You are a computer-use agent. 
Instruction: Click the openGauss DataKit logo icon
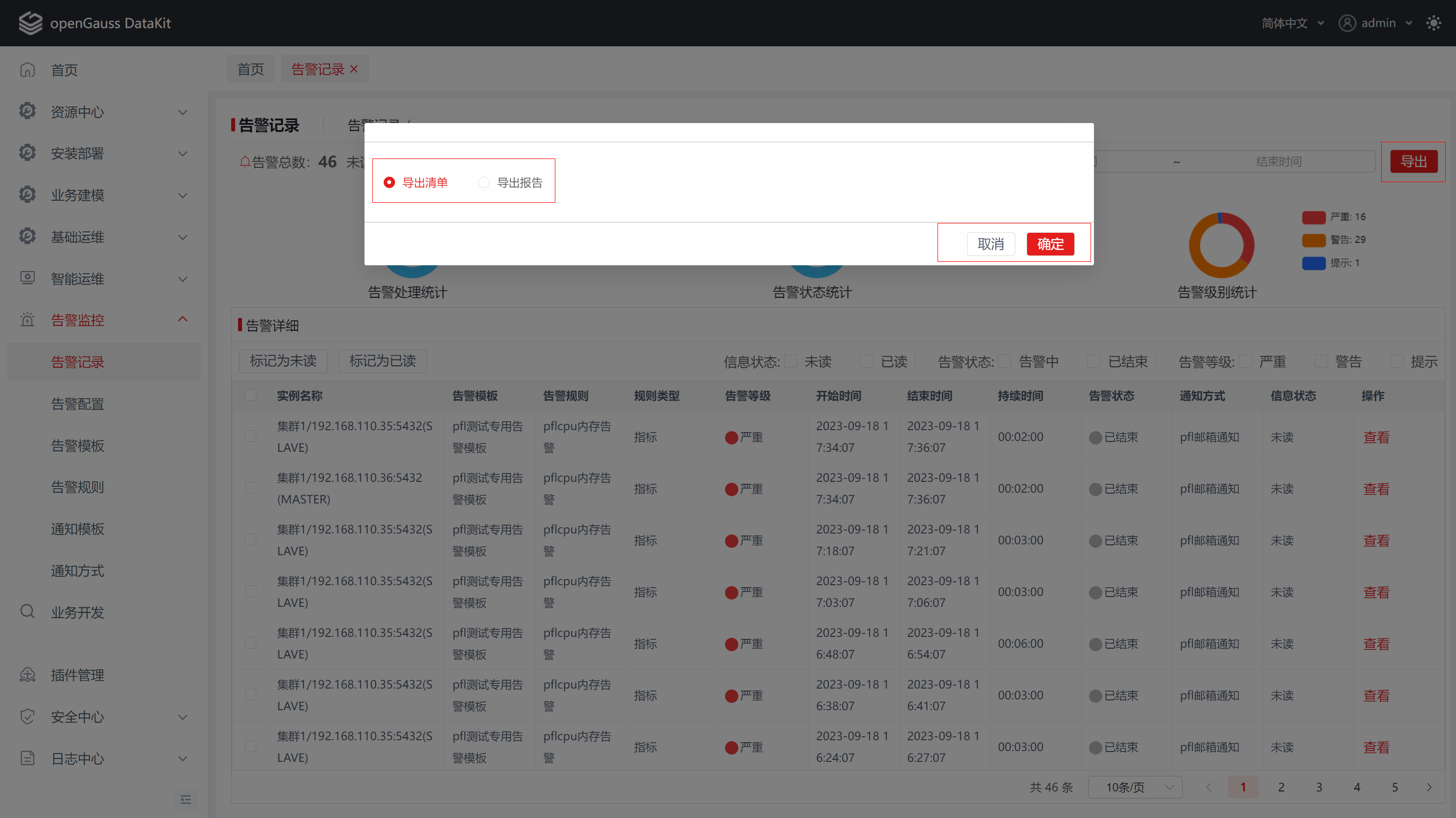pyautogui.click(x=30, y=23)
